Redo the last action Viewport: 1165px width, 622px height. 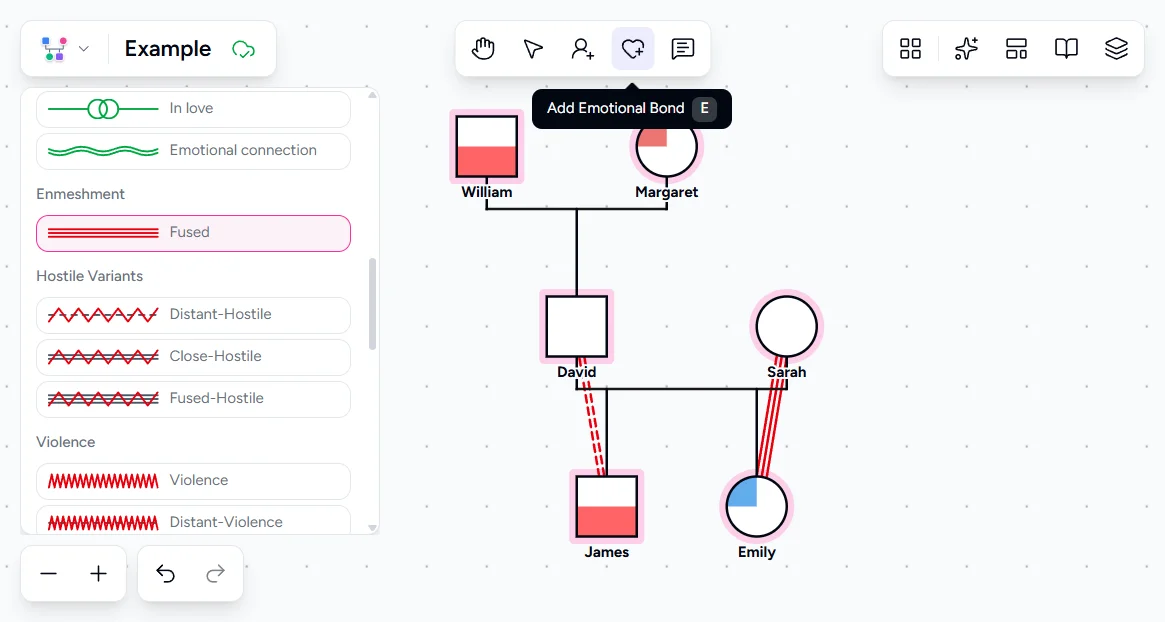pyautogui.click(x=215, y=574)
